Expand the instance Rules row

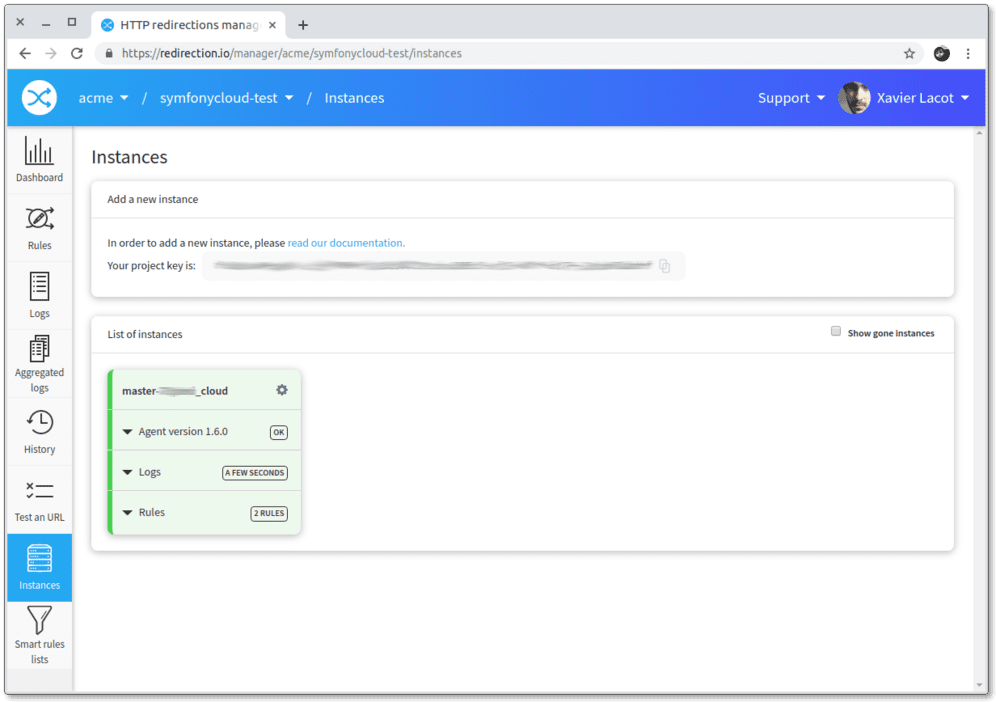[x=206, y=513]
